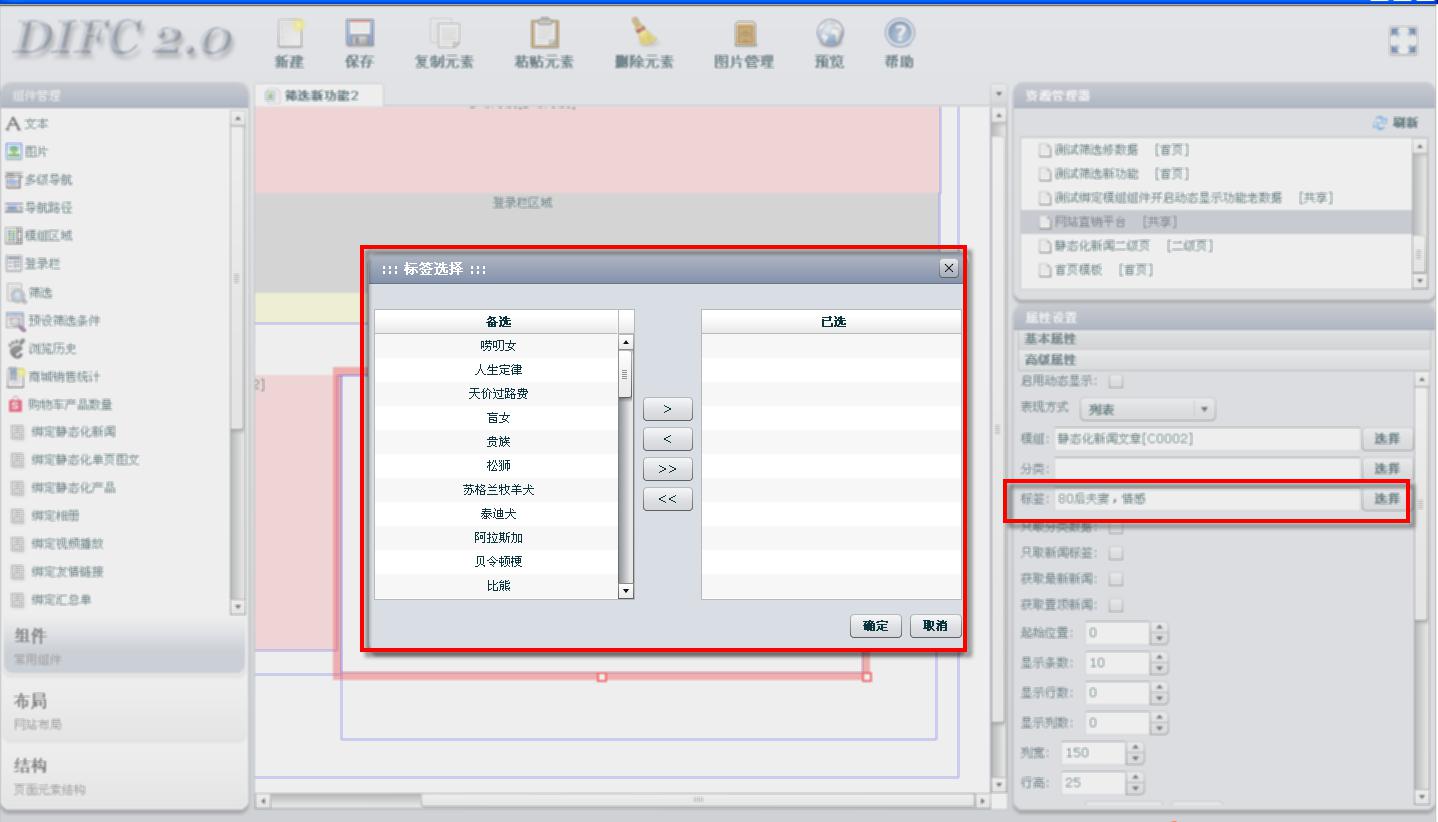Tick the 获取最新新闻 checkbox
This screenshot has height=822, width=1438.
click(1116, 579)
